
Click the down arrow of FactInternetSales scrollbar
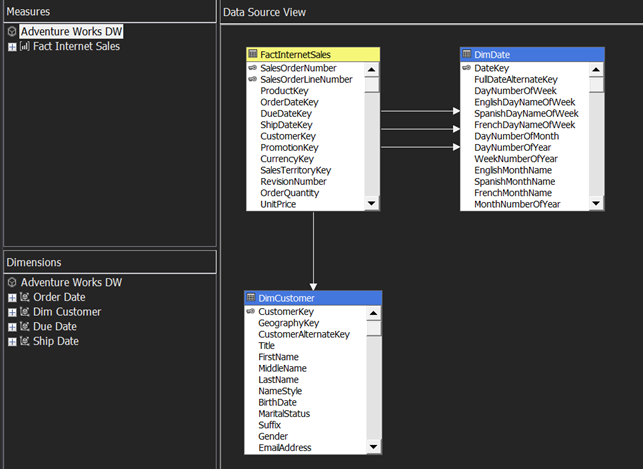[x=372, y=203]
